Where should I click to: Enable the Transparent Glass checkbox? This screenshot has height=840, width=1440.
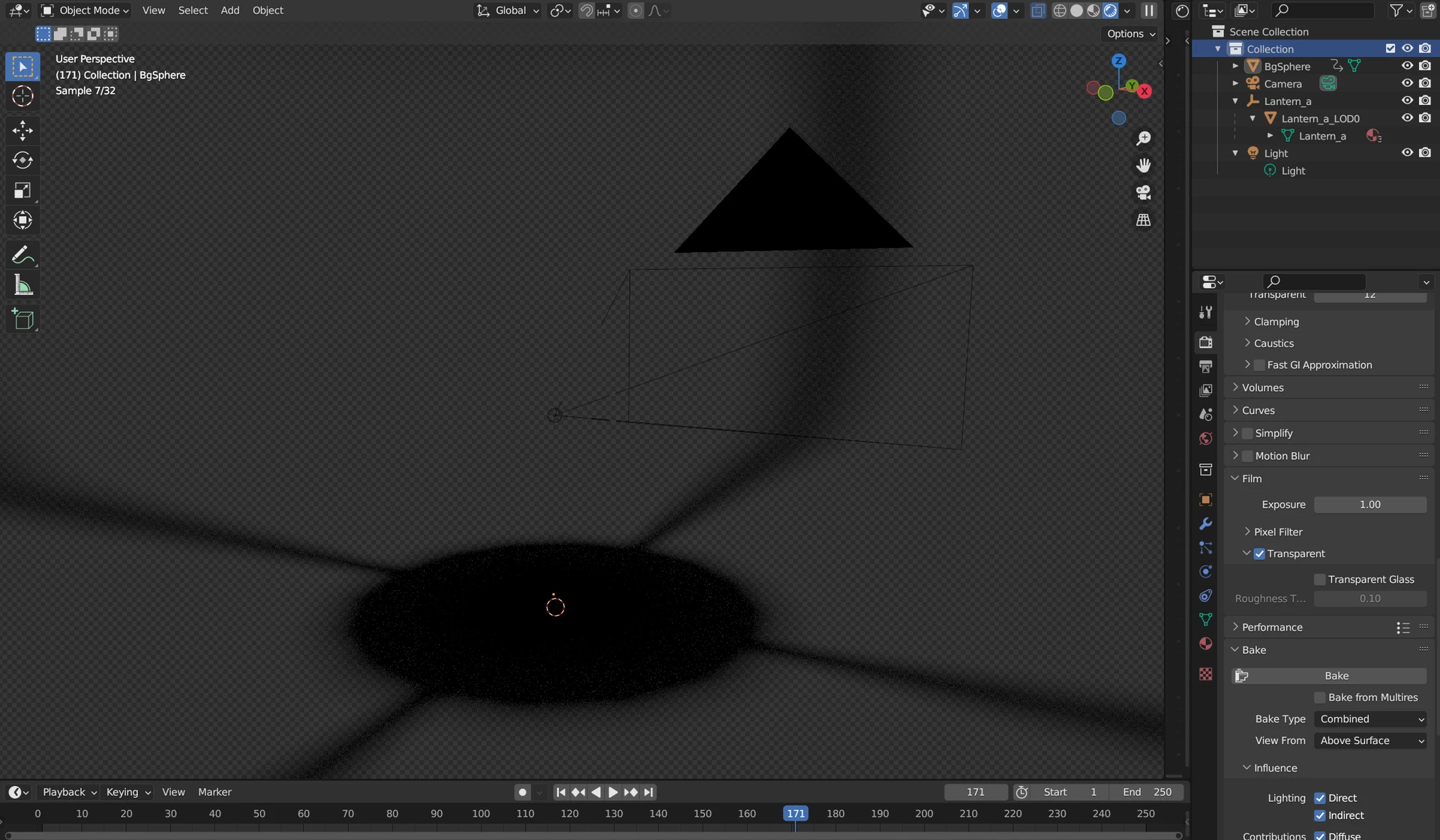coord(1320,580)
